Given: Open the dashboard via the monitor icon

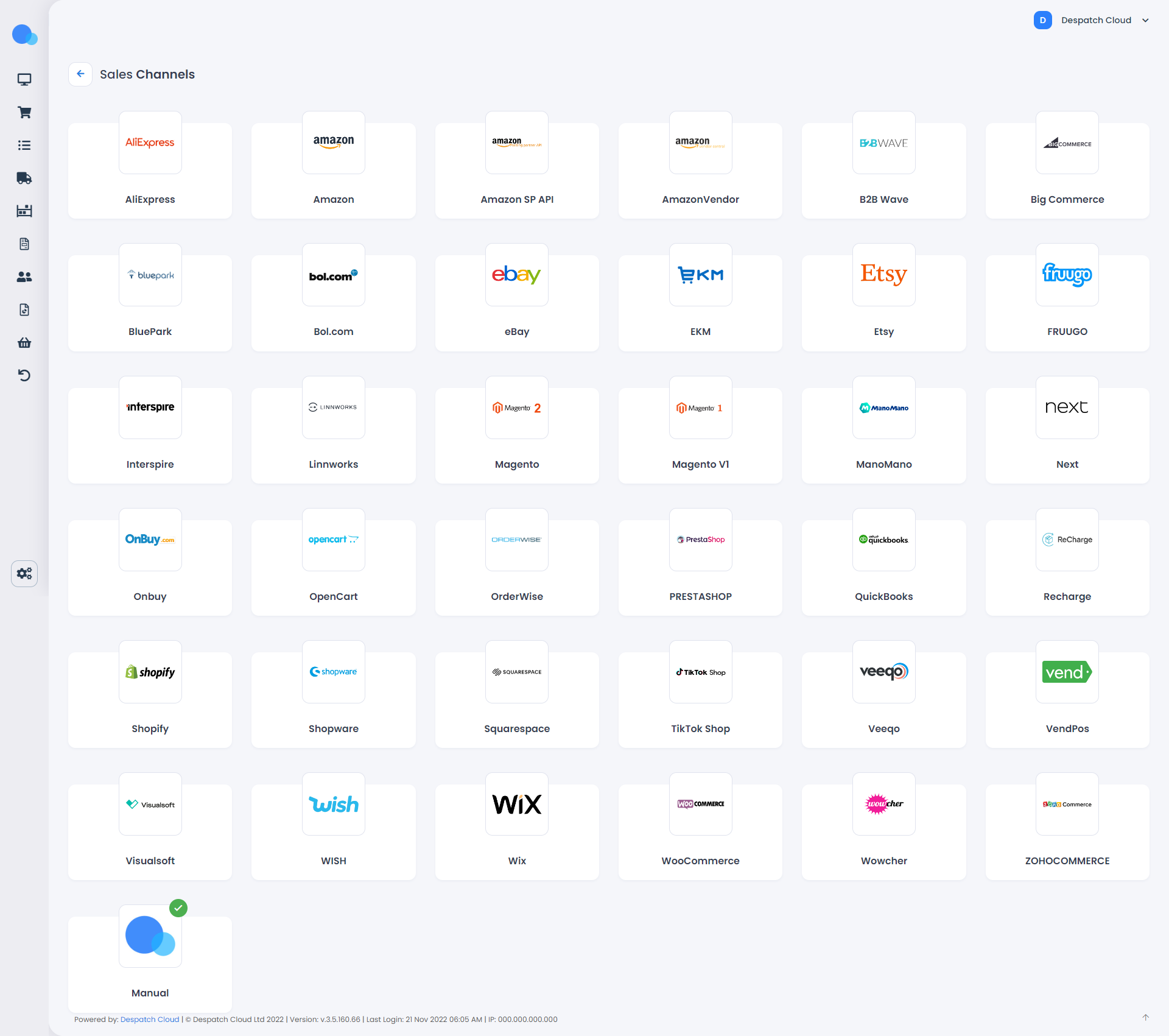Looking at the screenshot, I should click(x=24, y=79).
